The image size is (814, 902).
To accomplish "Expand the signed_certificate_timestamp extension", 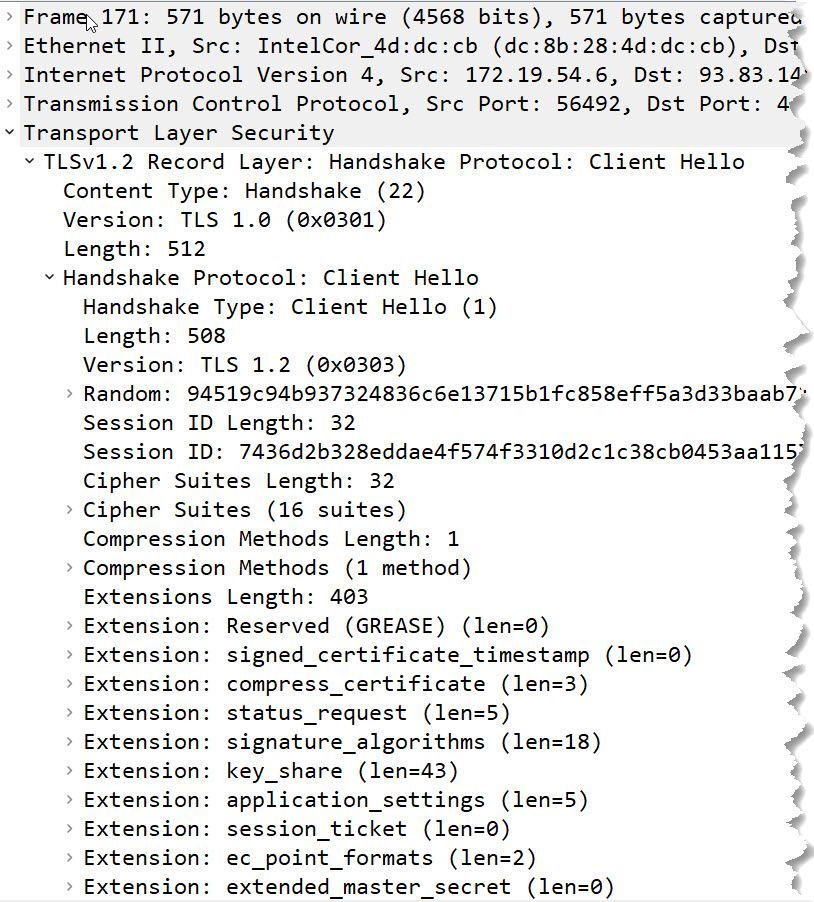I will (69, 655).
